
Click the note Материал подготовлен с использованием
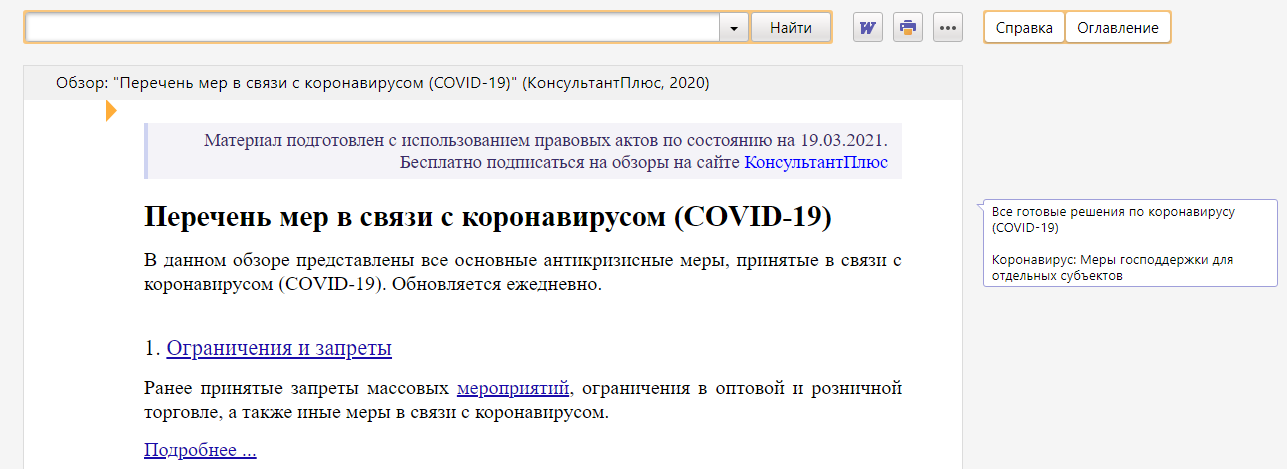[x=545, y=140]
